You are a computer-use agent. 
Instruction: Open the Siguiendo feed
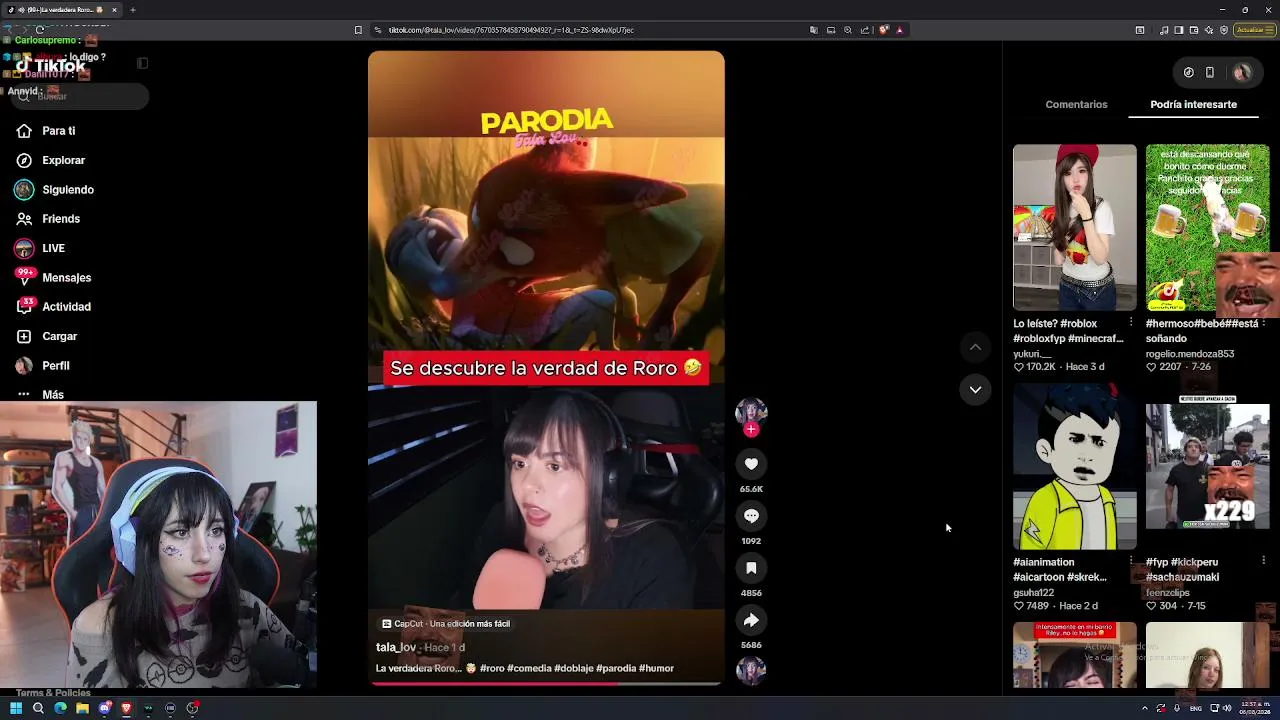tap(68, 190)
